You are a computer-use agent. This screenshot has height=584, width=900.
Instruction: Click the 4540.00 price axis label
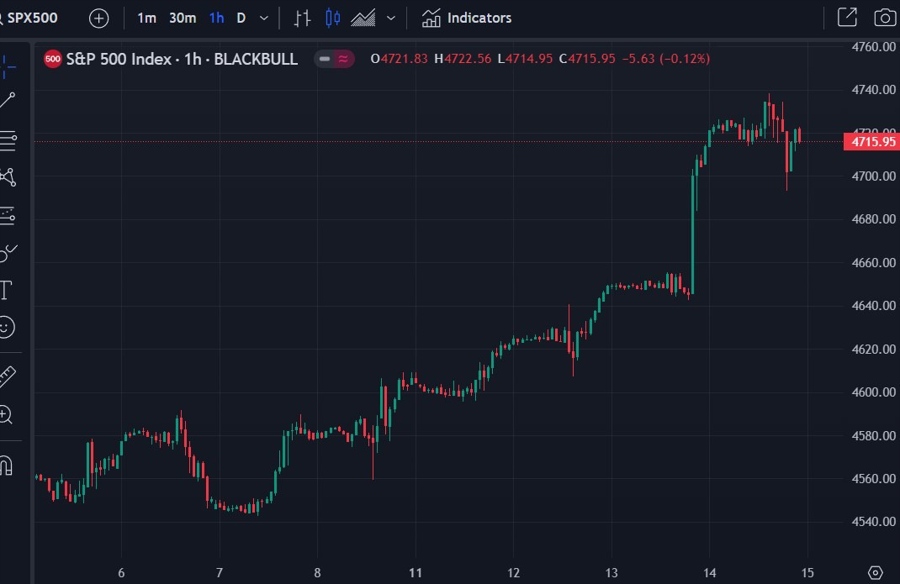pyautogui.click(x=874, y=522)
